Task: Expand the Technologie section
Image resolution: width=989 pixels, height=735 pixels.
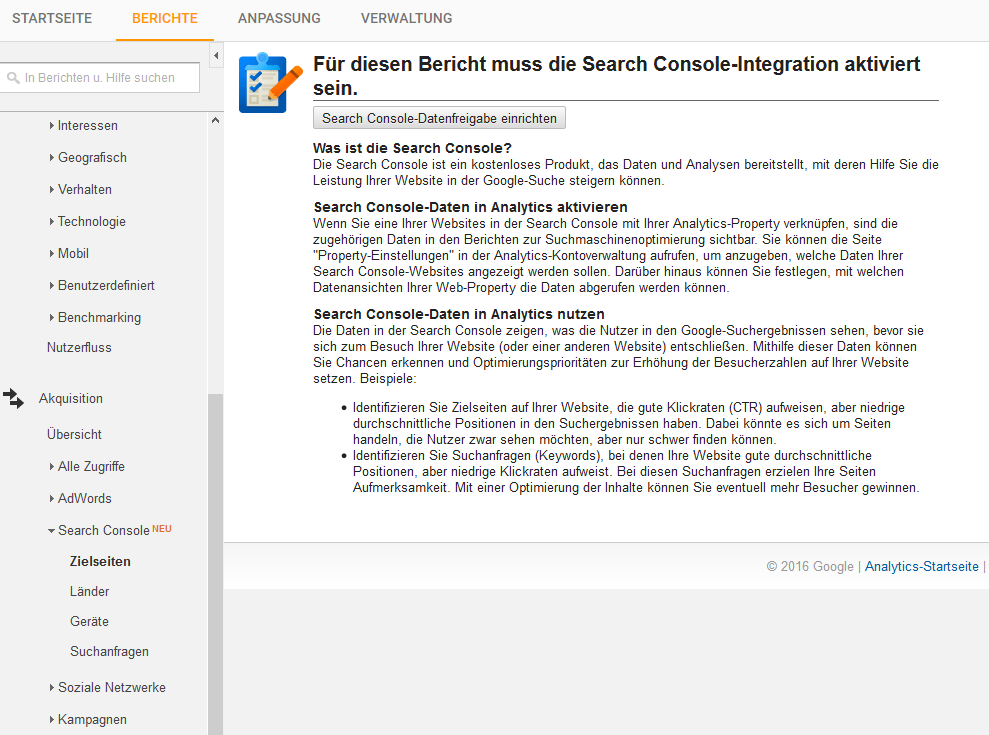Action: point(87,221)
